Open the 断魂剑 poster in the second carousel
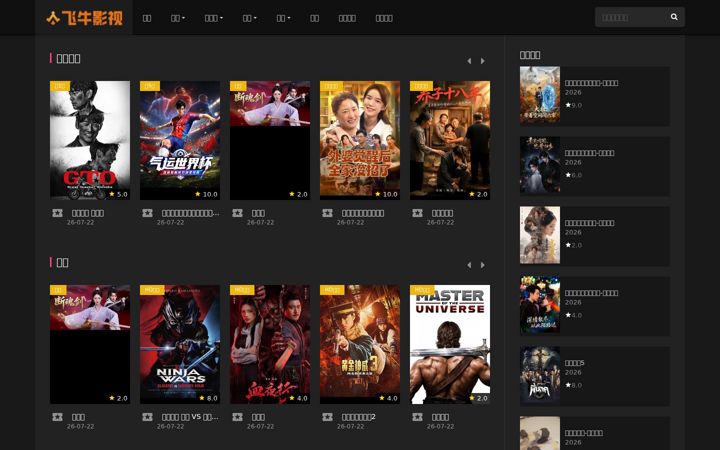720x450 pixels. pos(90,344)
